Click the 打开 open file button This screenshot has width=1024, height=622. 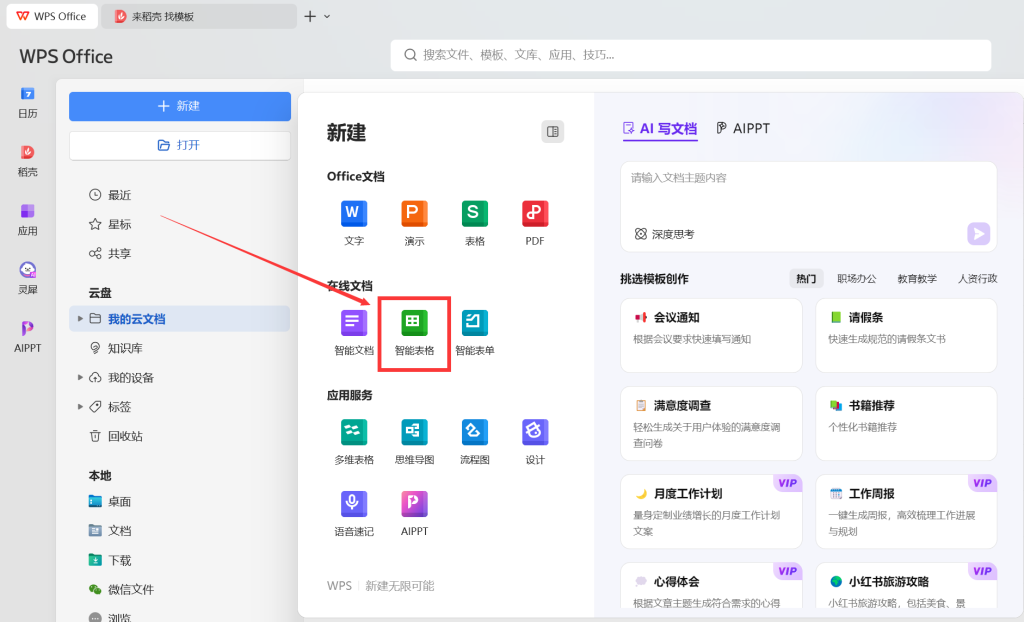(x=180, y=145)
